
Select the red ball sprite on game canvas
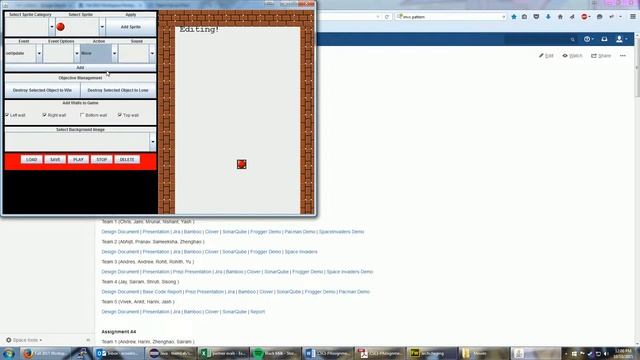pyautogui.click(x=242, y=164)
